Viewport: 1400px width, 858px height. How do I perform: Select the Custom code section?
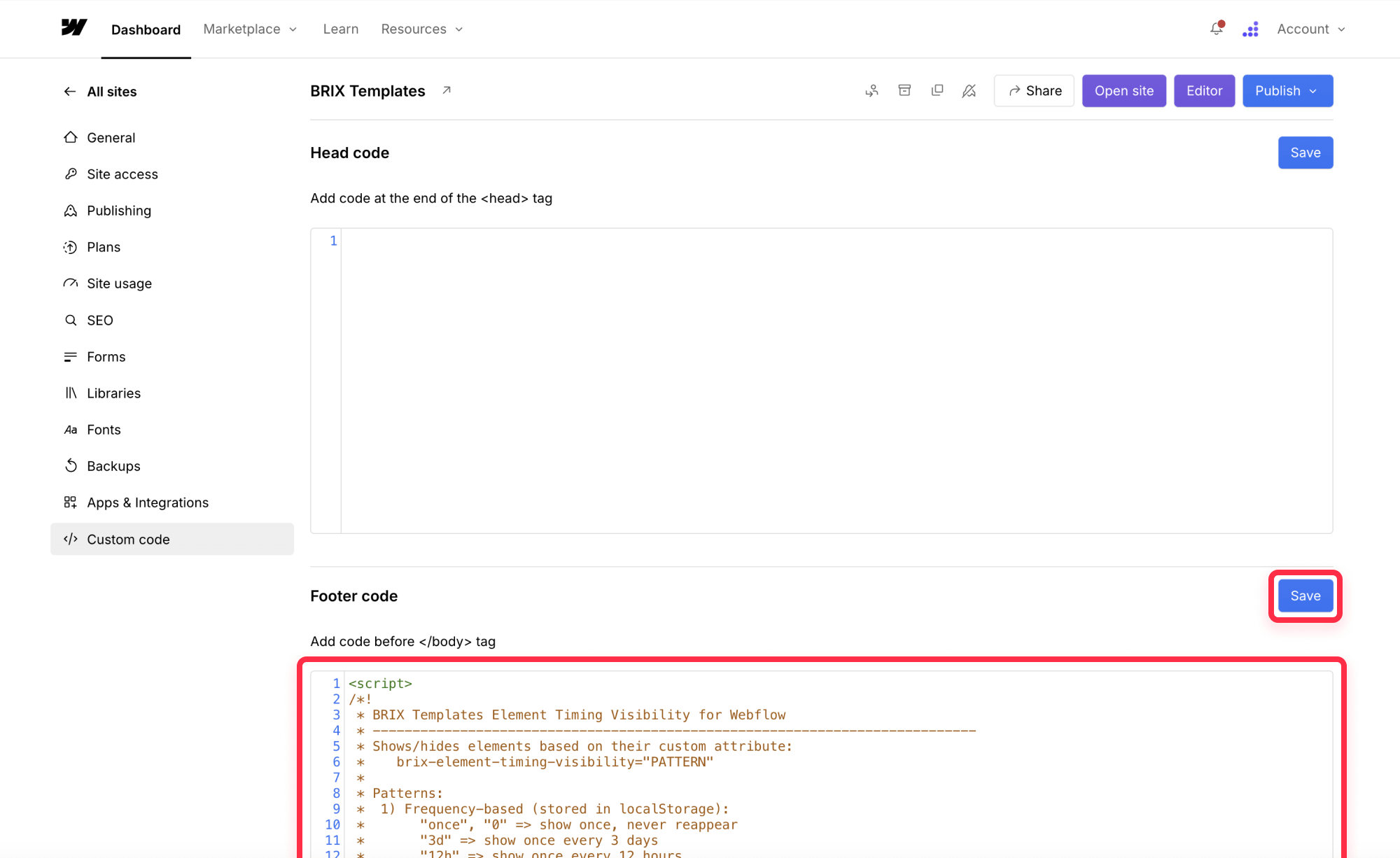pos(172,539)
